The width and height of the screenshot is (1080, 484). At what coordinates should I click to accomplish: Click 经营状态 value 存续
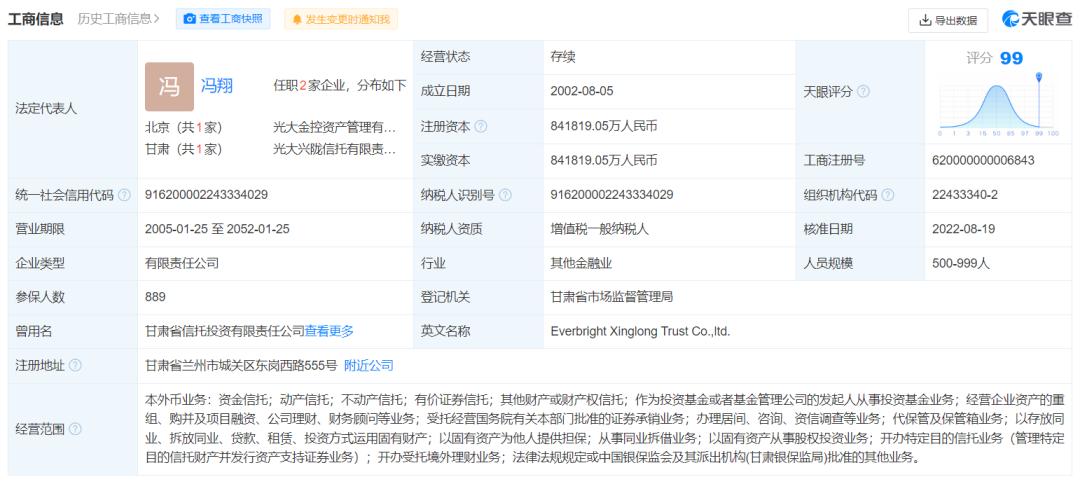pos(563,56)
